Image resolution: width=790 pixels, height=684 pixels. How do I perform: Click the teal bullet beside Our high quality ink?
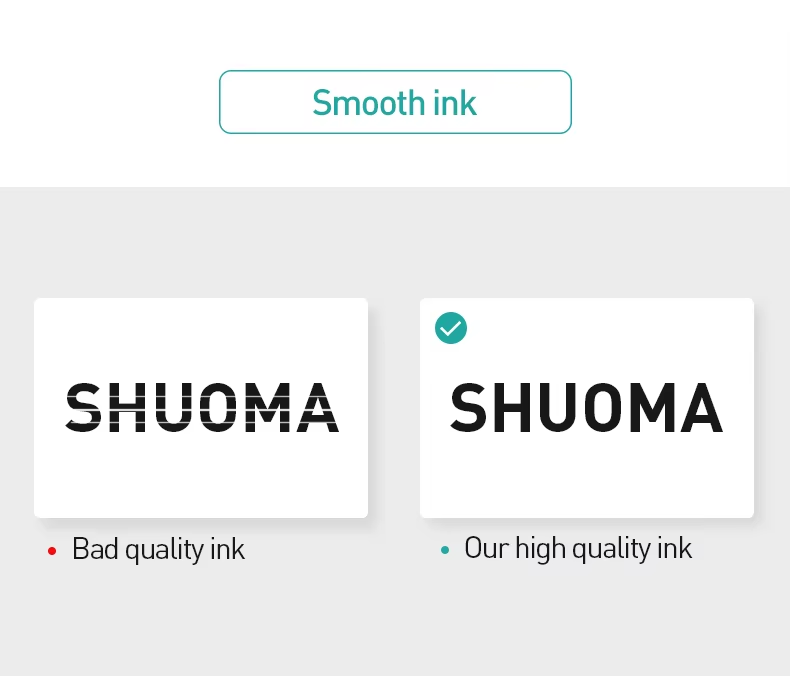[445, 550]
